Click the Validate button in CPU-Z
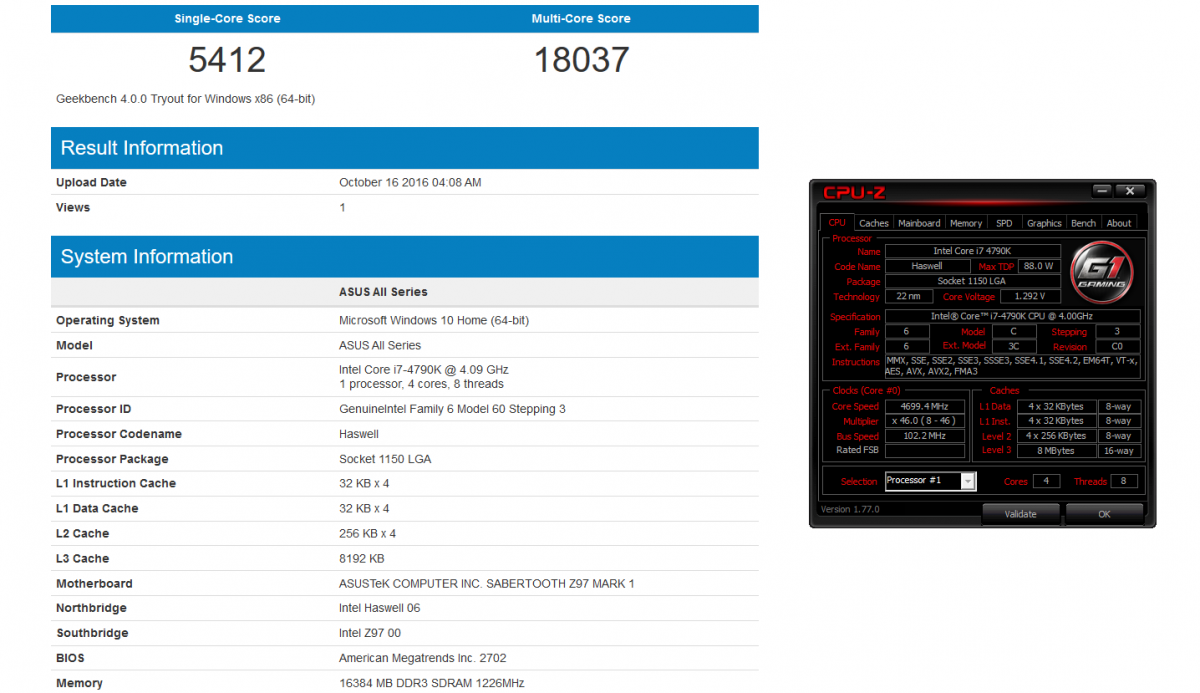This screenshot has width=1200, height=693. click(1020, 514)
